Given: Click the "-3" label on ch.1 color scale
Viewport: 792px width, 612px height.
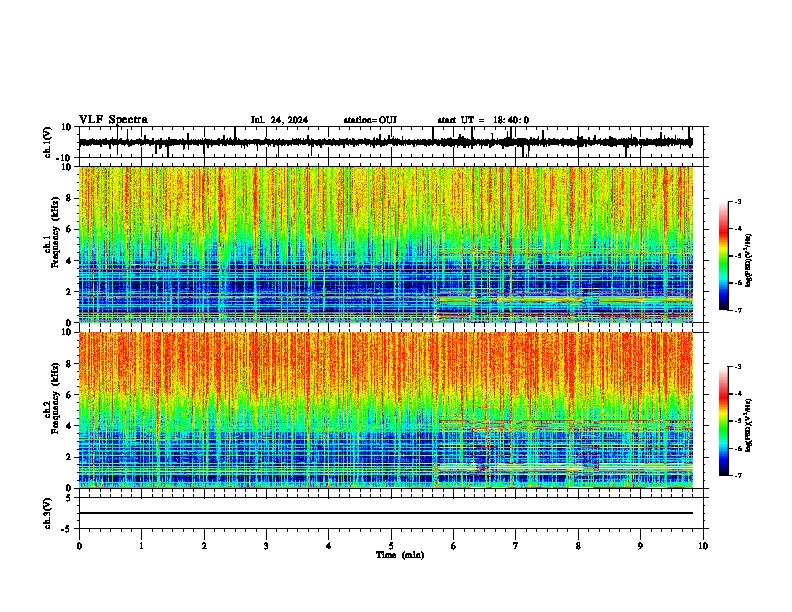Looking at the screenshot, I should tap(737, 201).
